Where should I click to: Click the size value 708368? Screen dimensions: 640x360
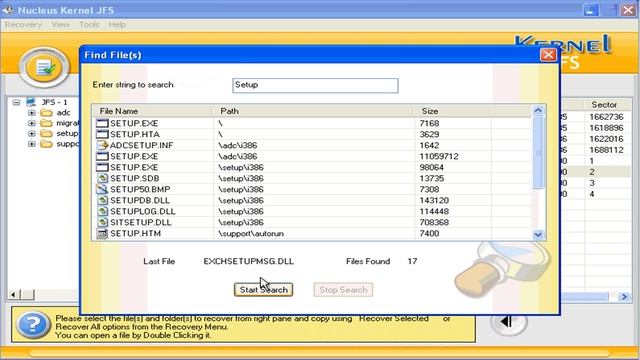434,222
